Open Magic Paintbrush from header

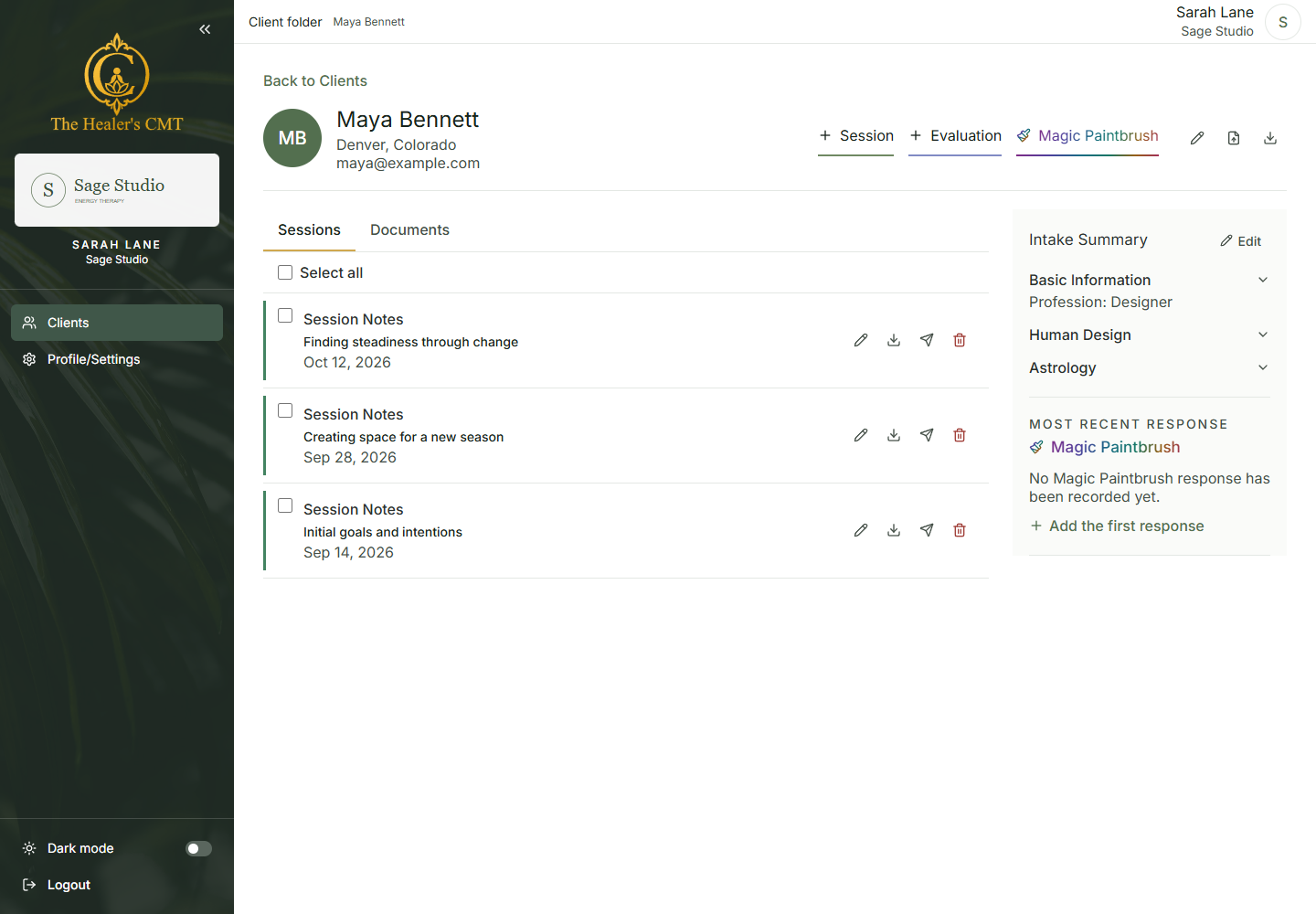pos(1088,136)
